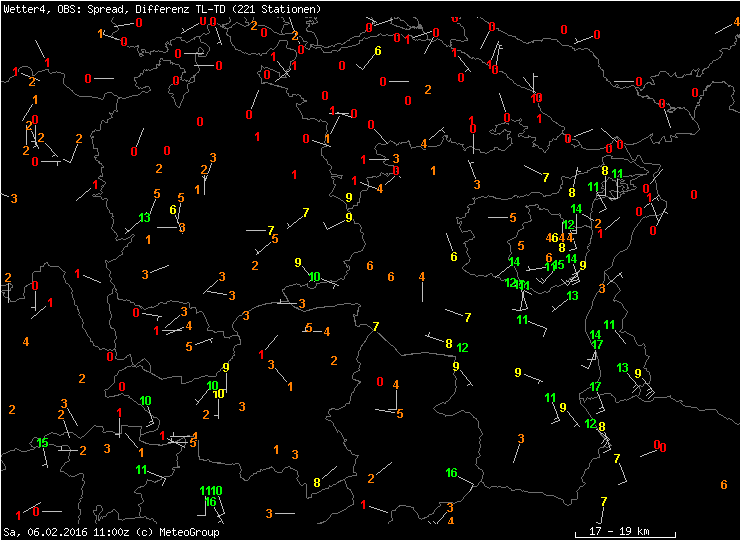Click orange 5 station joined to orange 4
This screenshot has height=540, width=740.
click(309, 328)
